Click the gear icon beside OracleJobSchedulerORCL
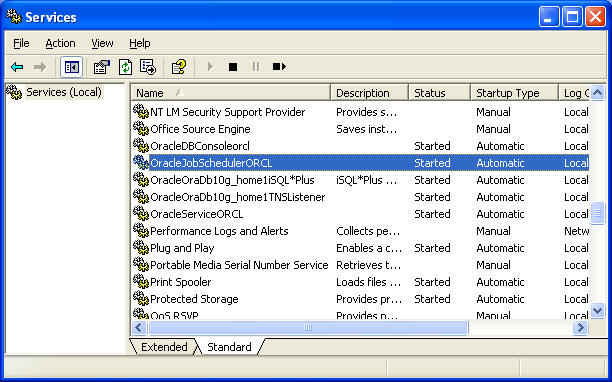The image size is (612, 382). click(x=141, y=163)
